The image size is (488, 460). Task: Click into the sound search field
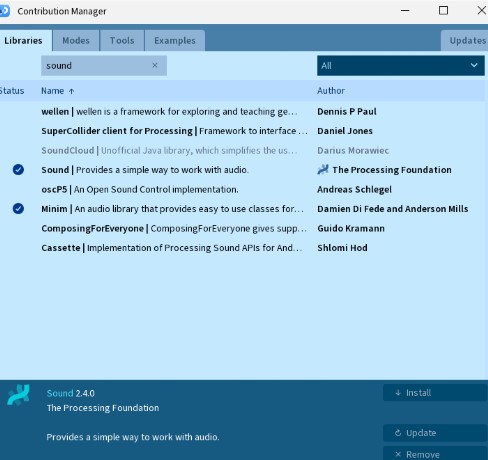point(97,66)
